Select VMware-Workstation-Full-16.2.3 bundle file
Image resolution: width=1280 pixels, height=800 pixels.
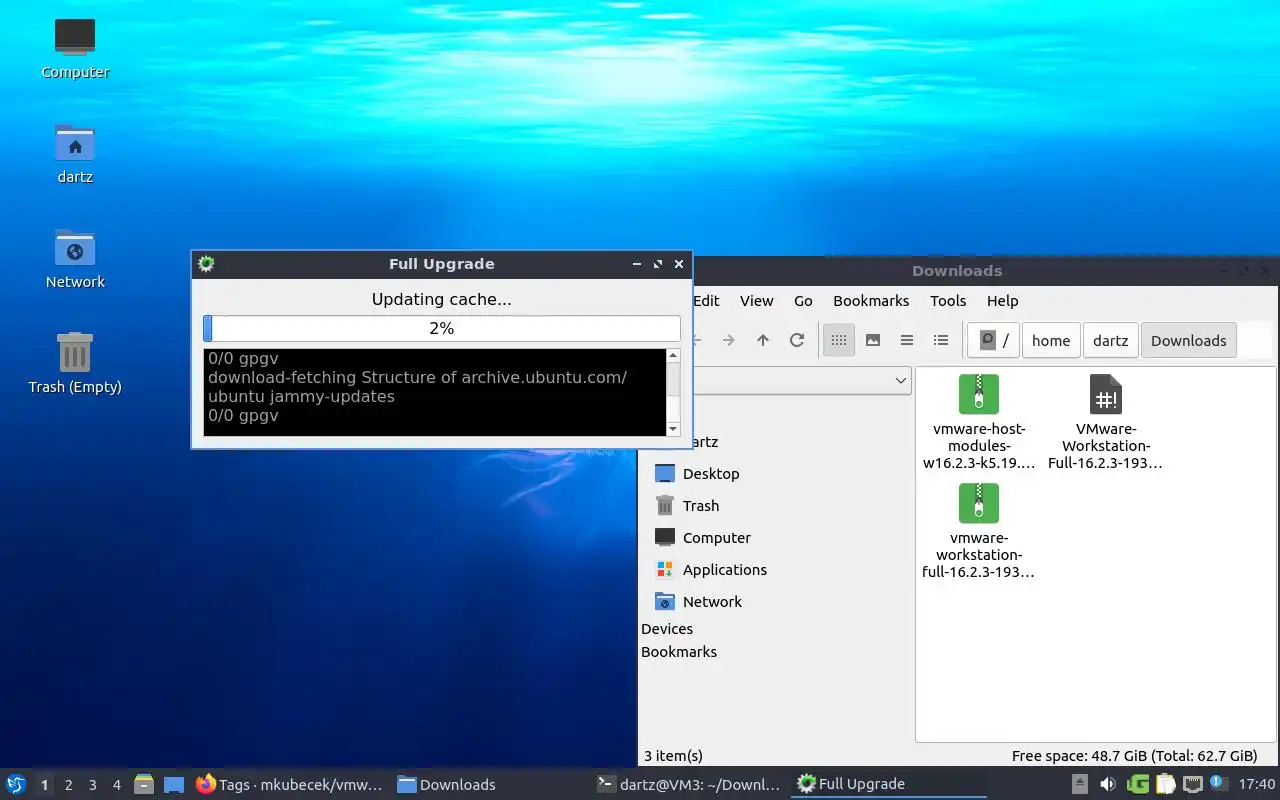click(1105, 422)
